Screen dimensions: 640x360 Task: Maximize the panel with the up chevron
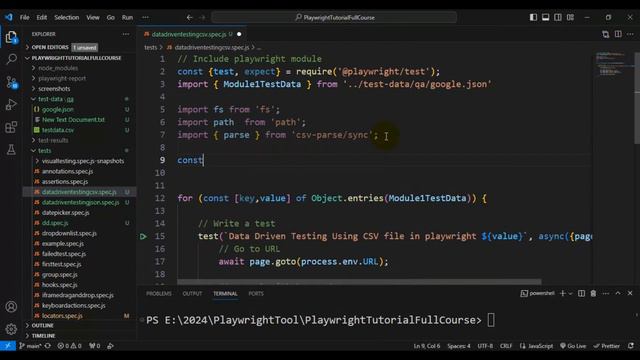(618, 293)
